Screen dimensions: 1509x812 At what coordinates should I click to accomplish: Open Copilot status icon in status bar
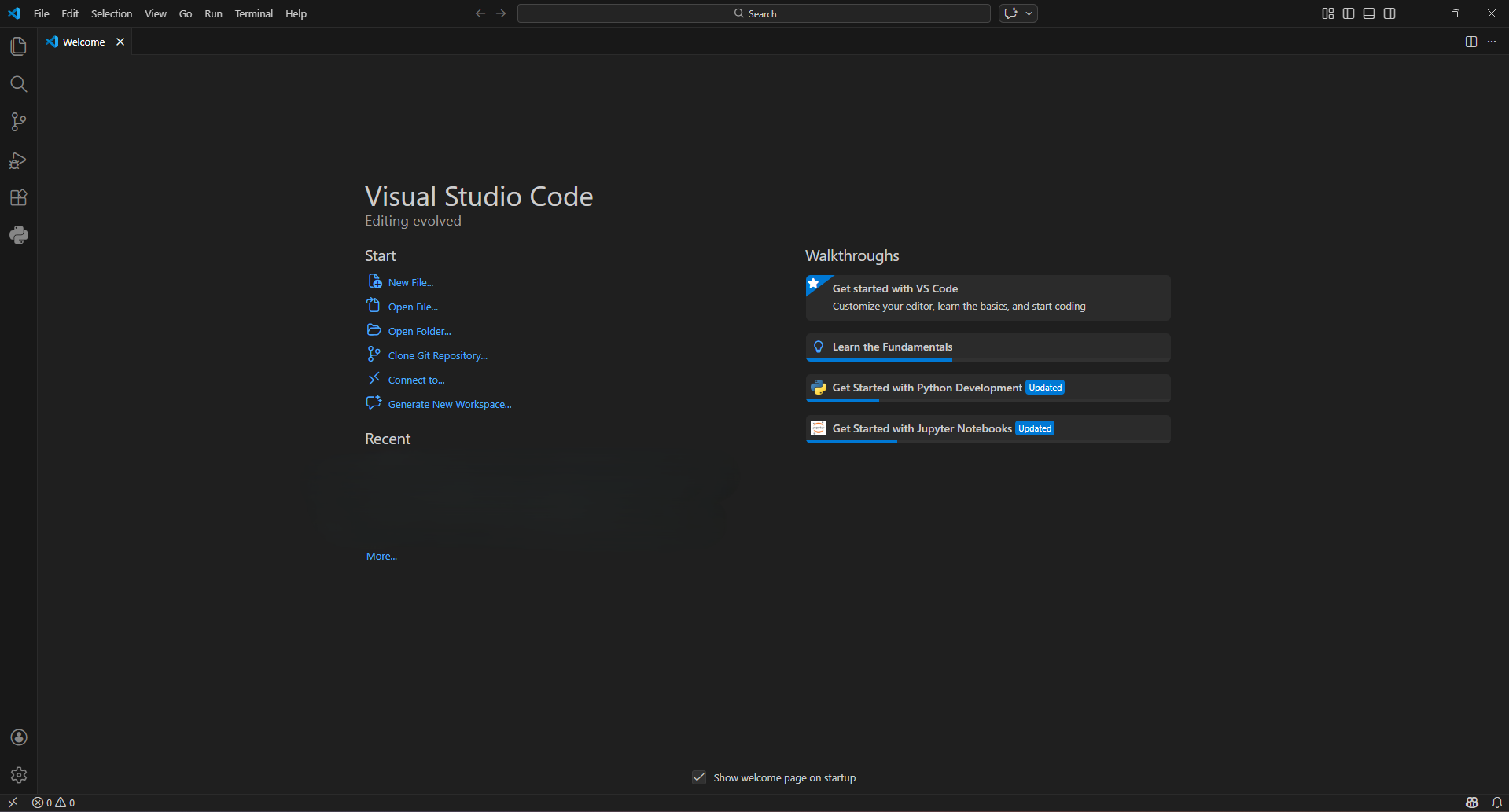coord(1472,803)
